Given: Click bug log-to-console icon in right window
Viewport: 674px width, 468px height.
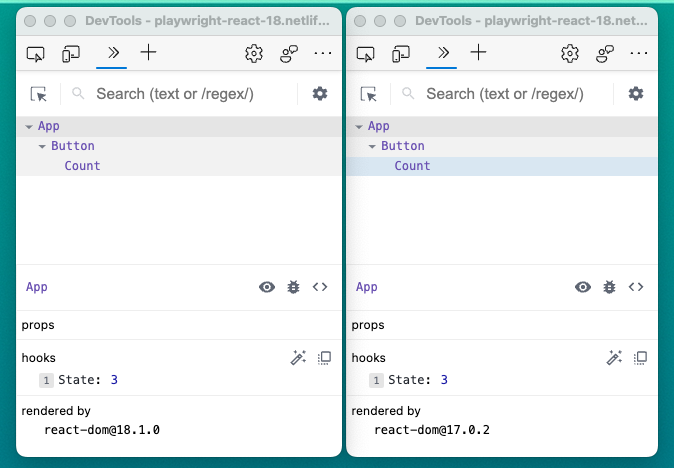Looking at the screenshot, I should coord(610,287).
